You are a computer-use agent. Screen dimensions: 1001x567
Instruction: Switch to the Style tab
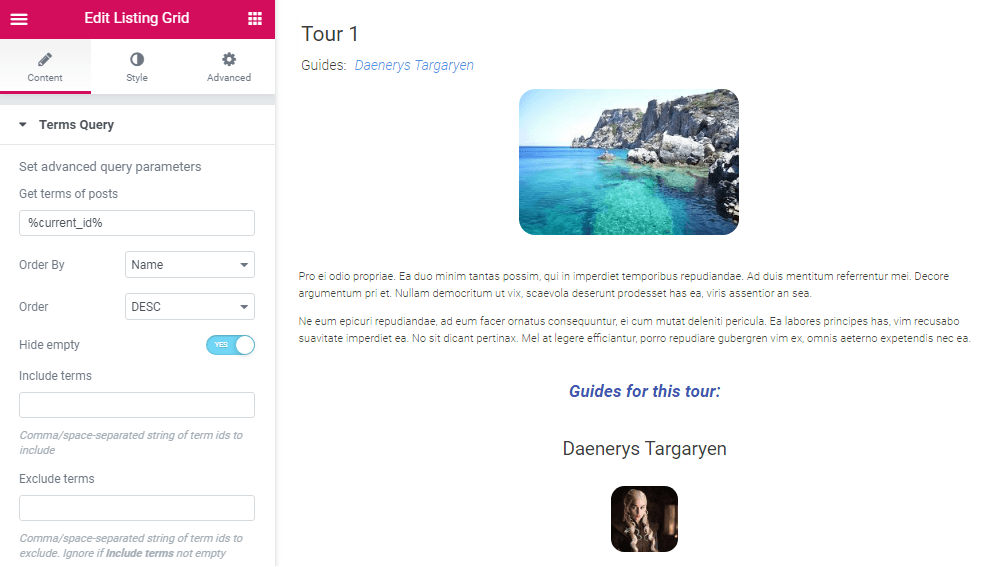pos(137,66)
